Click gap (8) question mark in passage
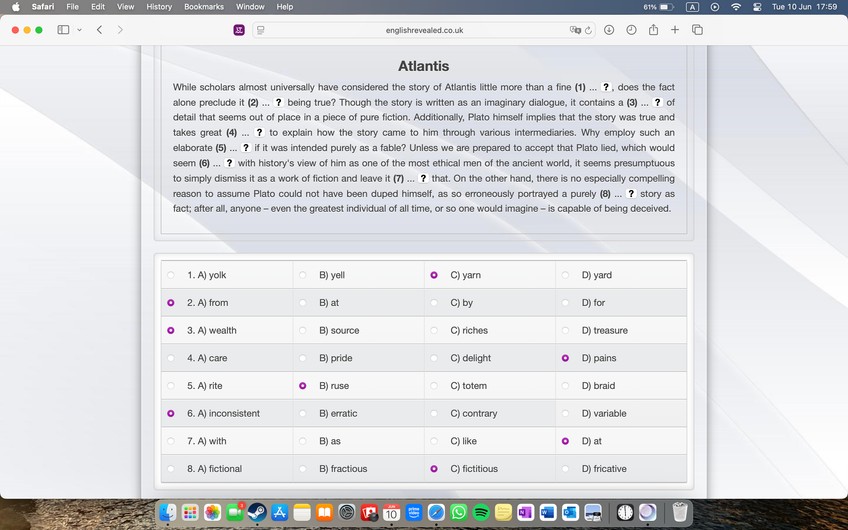848x530 pixels. tap(630, 193)
